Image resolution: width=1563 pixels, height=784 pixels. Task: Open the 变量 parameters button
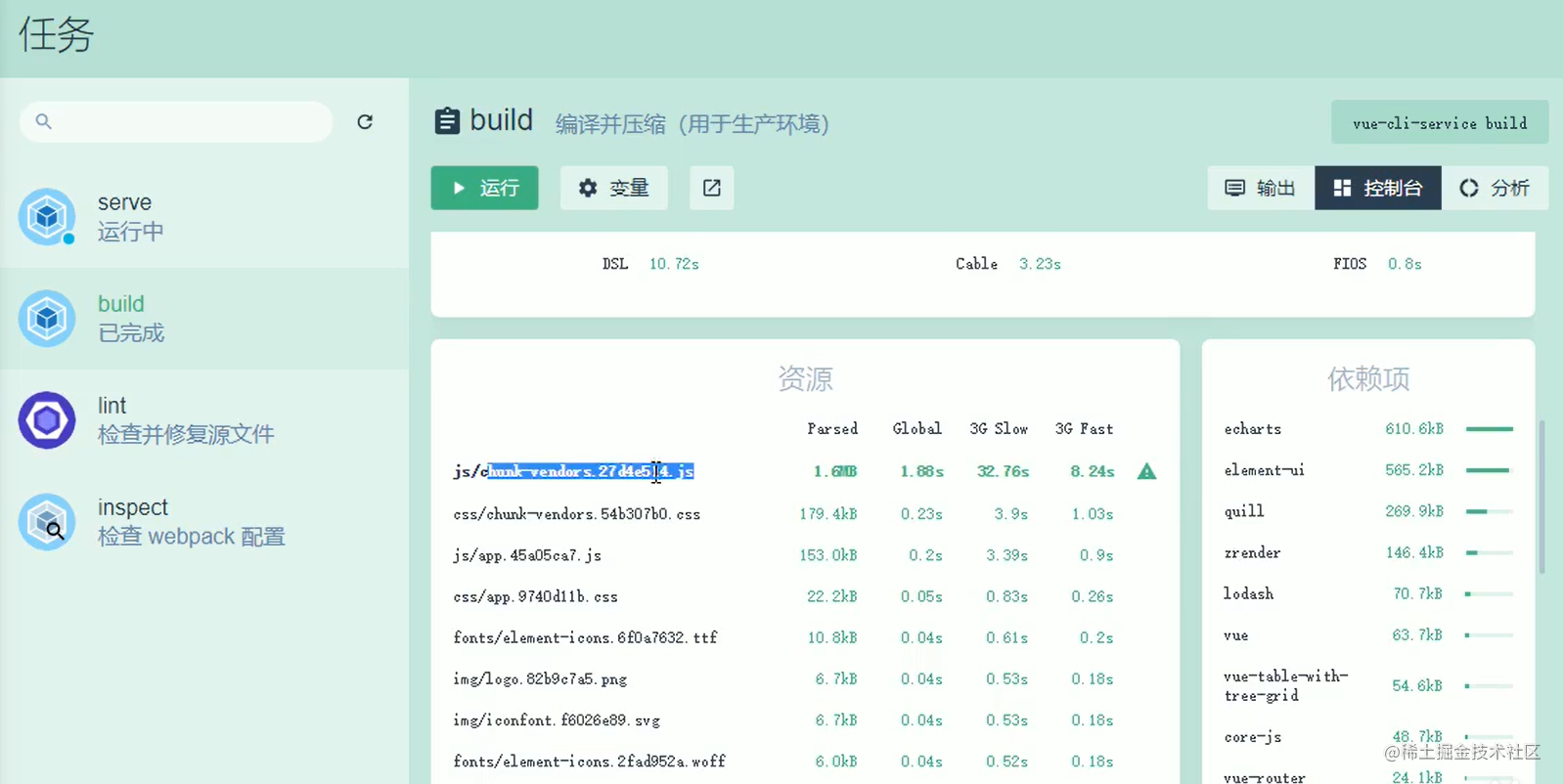pos(614,188)
